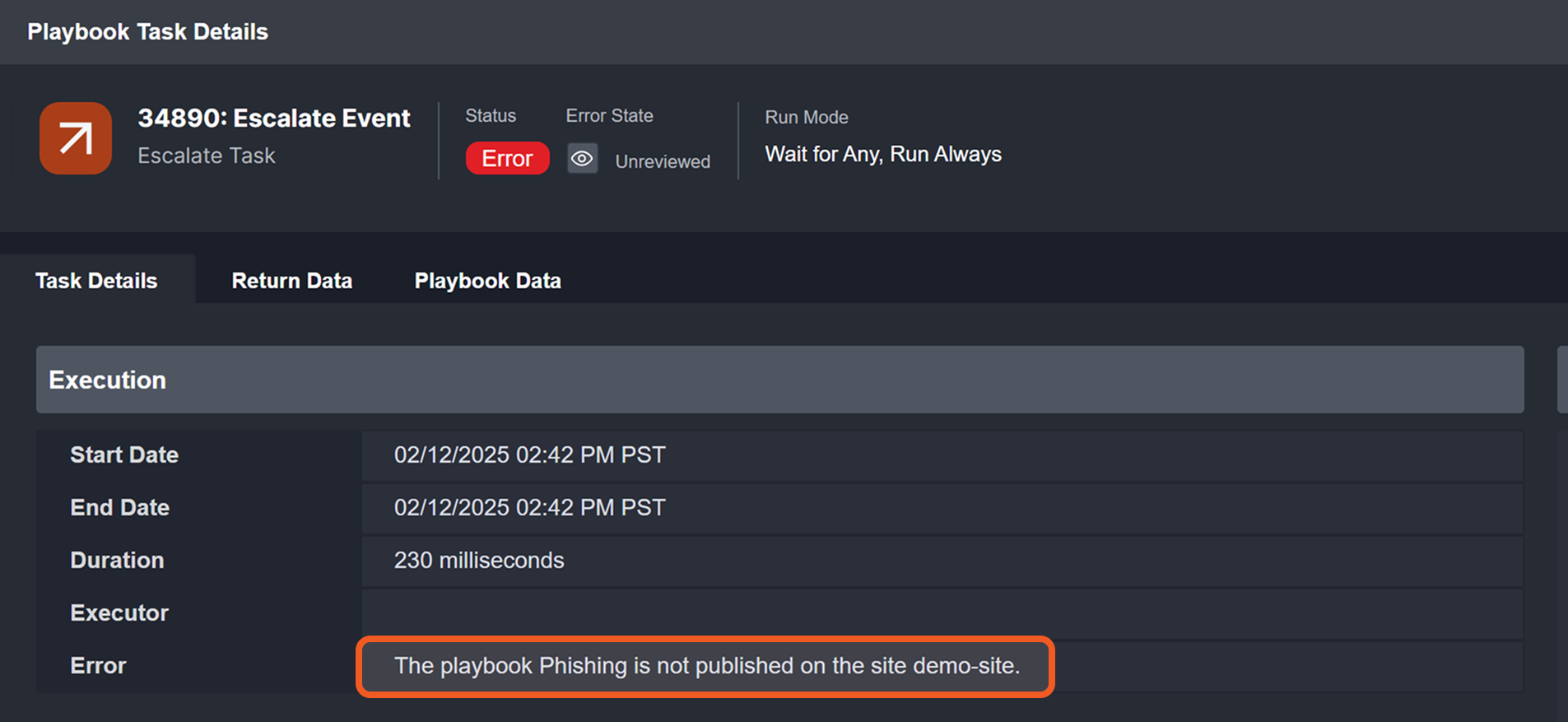Viewport: 1568px width, 722px height.
Task: Click the Unreviewed error state text
Action: tap(663, 161)
